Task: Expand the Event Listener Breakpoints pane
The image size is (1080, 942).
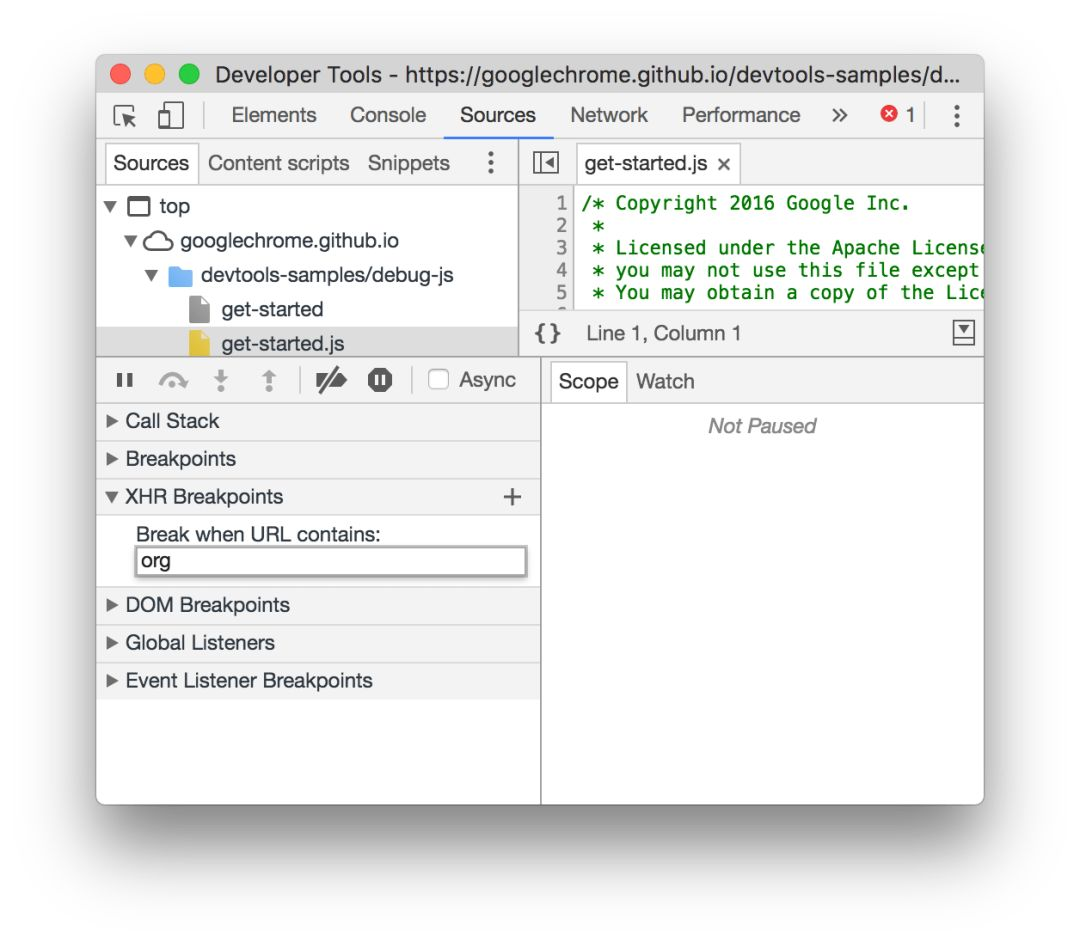Action: click(x=112, y=680)
